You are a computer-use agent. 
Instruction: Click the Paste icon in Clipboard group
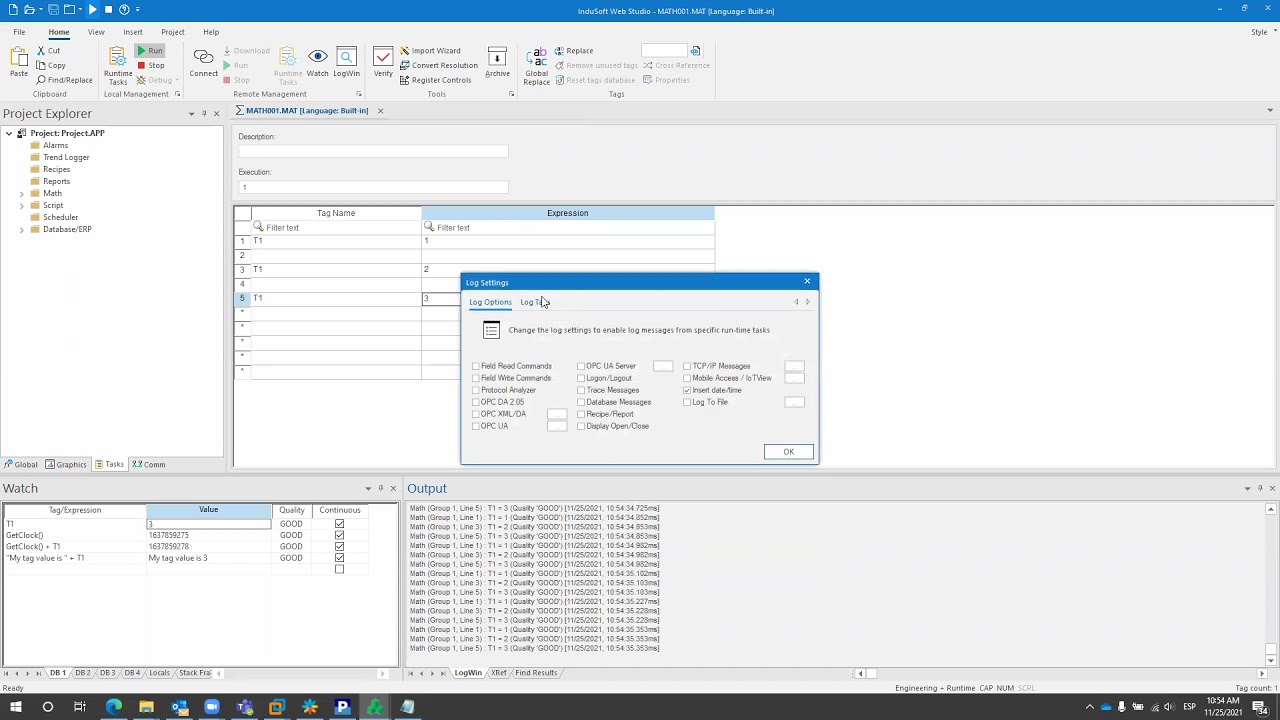[x=19, y=62]
